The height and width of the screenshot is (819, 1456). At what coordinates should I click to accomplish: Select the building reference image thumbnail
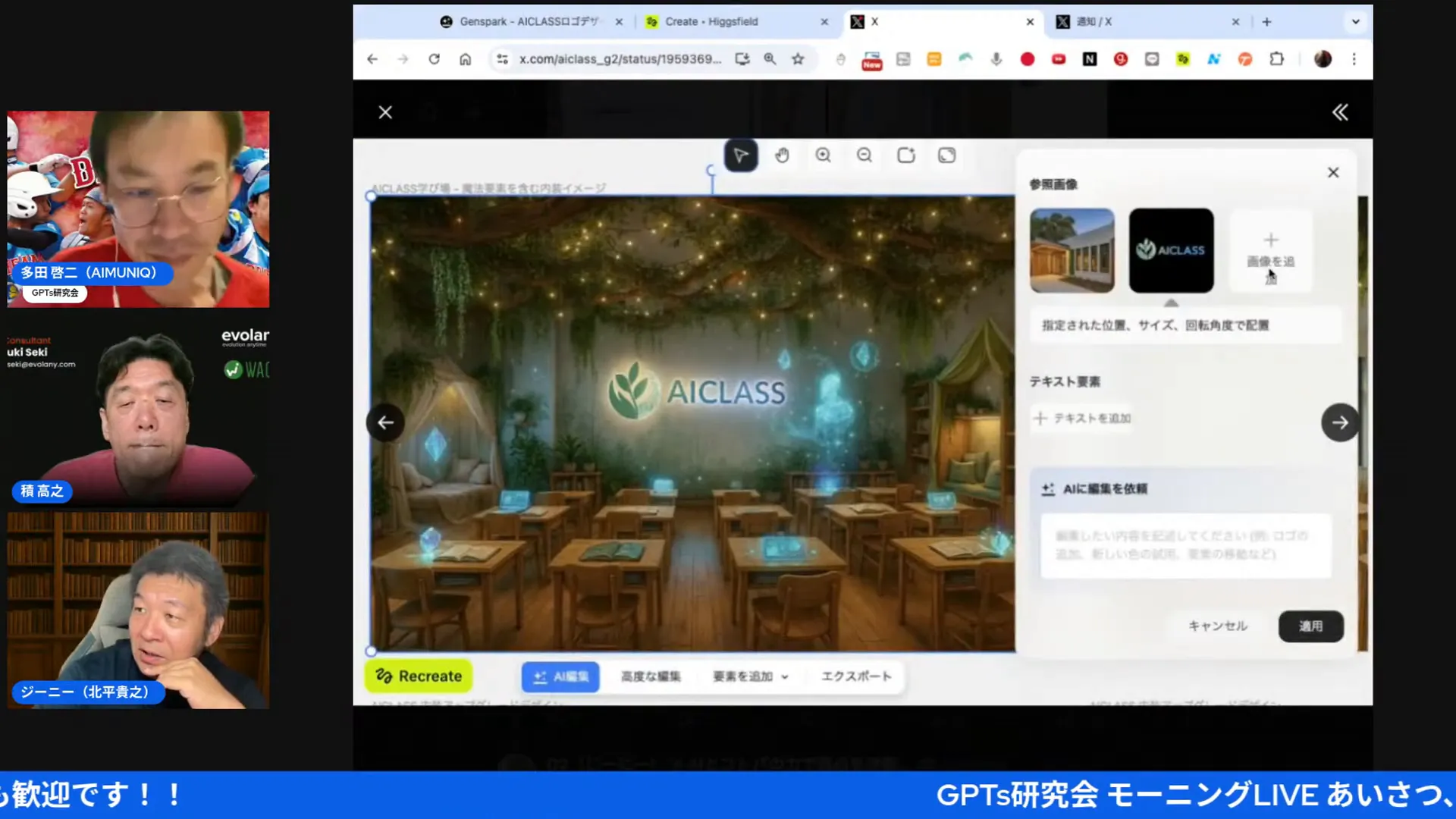coord(1072,250)
